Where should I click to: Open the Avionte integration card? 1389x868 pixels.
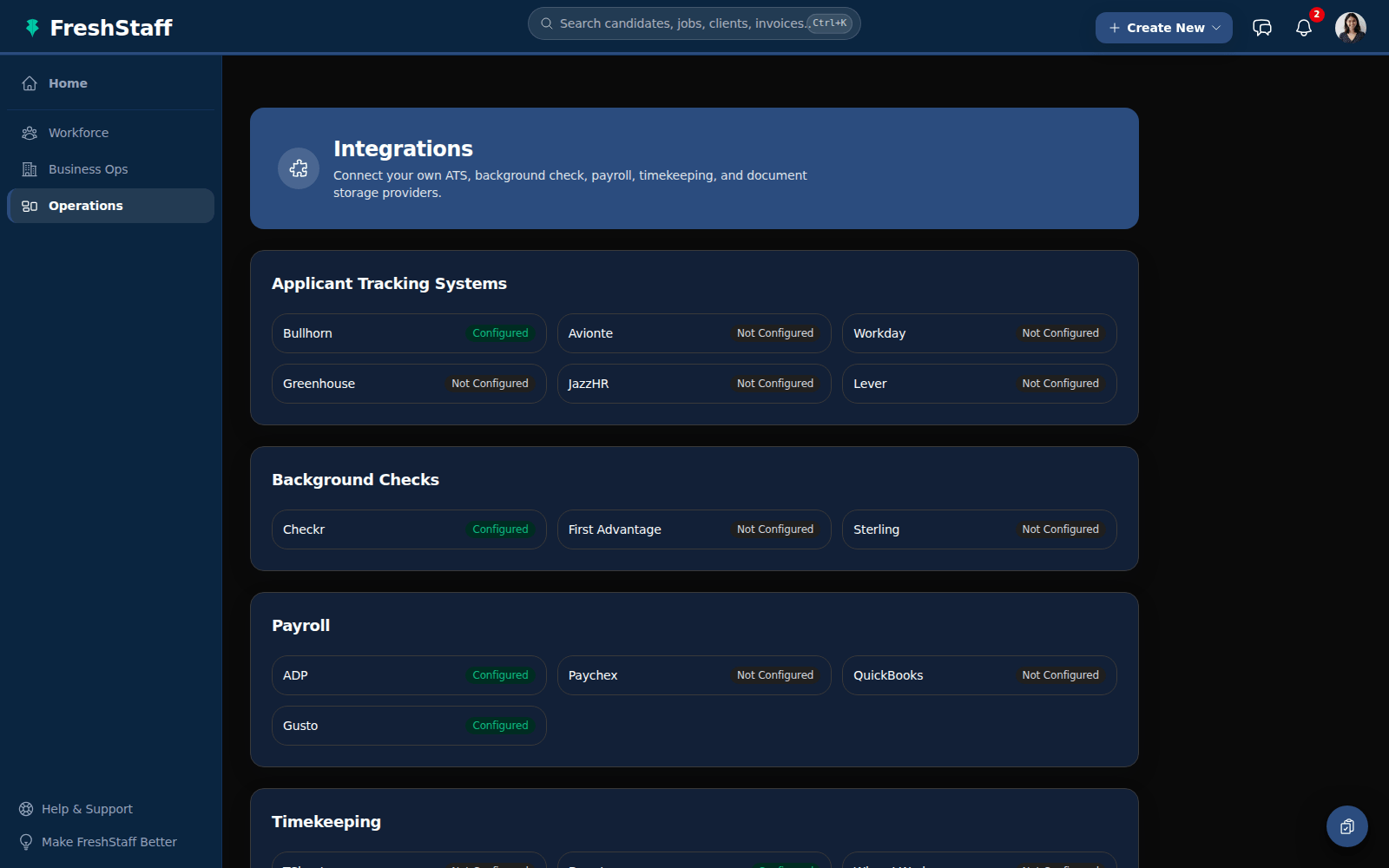tap(694, 333)
